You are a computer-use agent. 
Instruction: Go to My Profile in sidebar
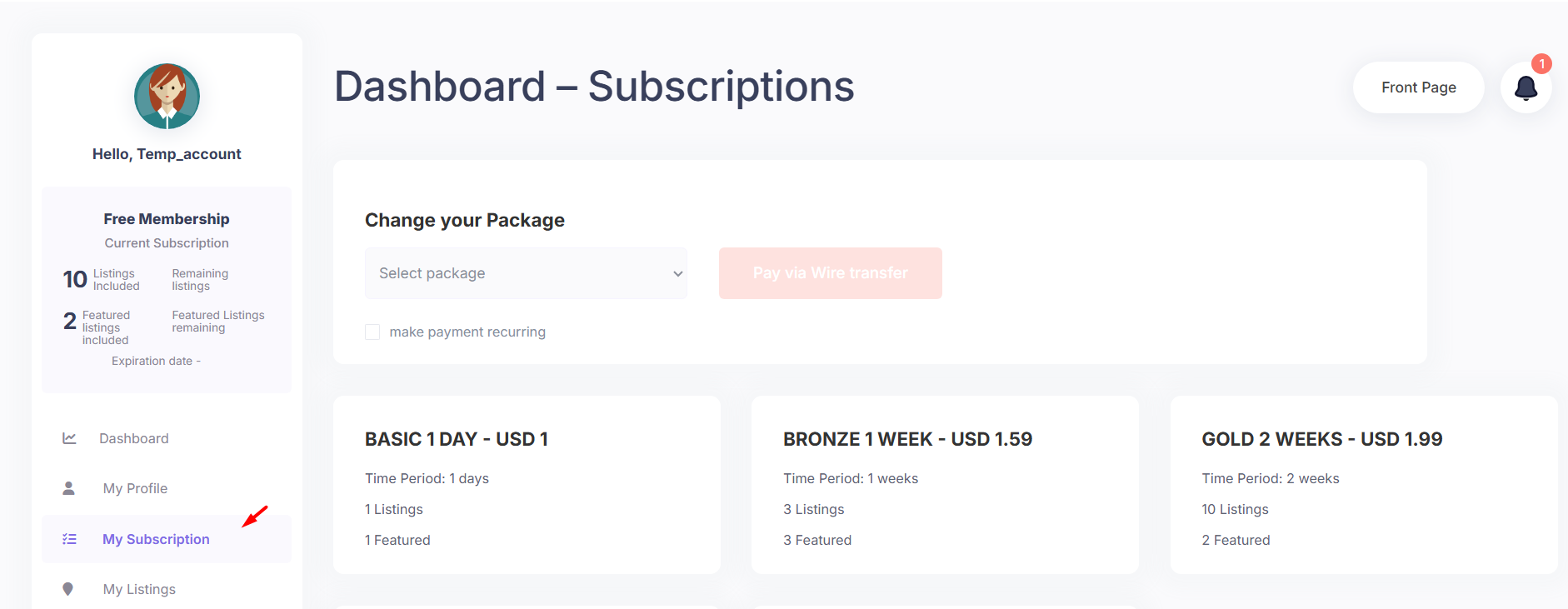click(135, 488)
